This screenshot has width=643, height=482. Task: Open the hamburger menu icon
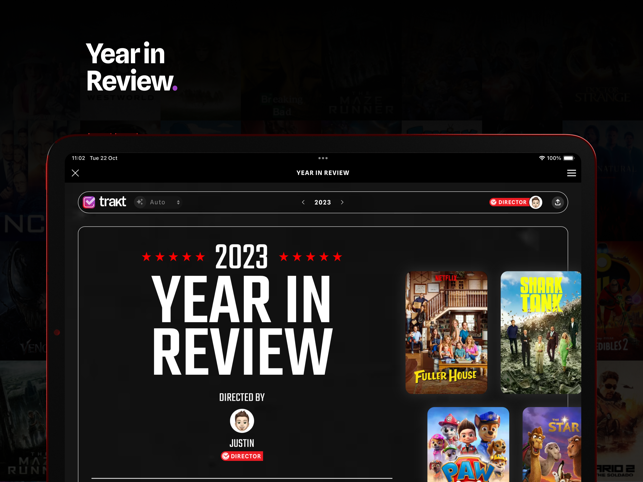pyautogui.click(x=571, y=173)
